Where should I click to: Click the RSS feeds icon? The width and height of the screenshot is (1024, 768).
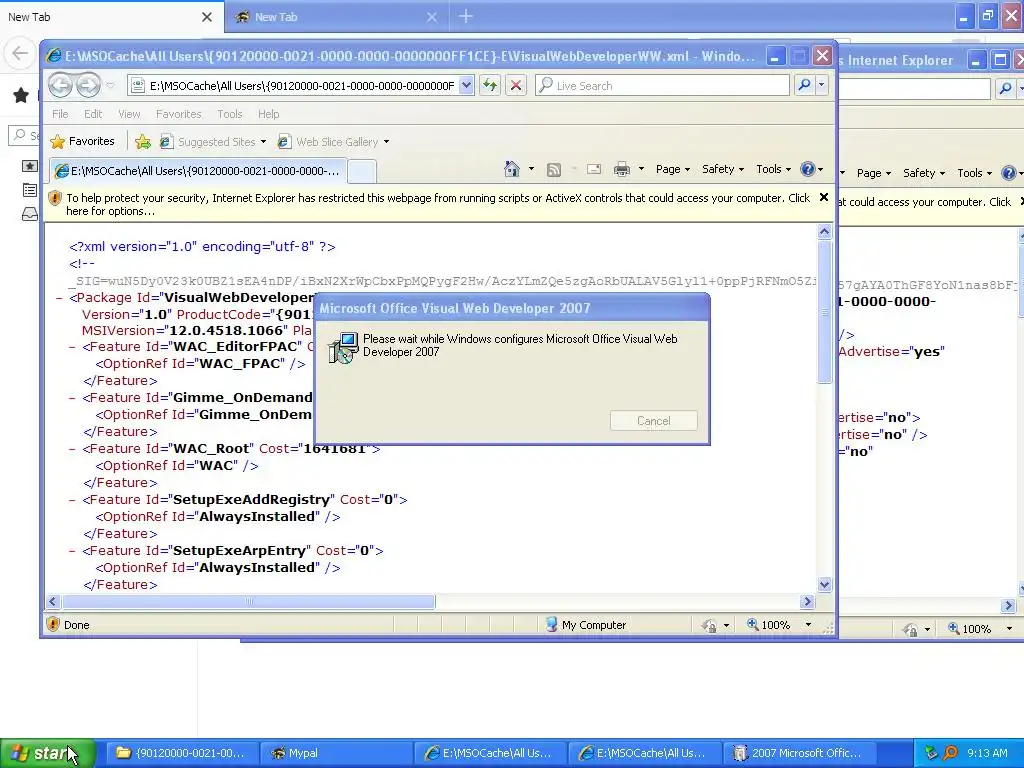[554, 170]
